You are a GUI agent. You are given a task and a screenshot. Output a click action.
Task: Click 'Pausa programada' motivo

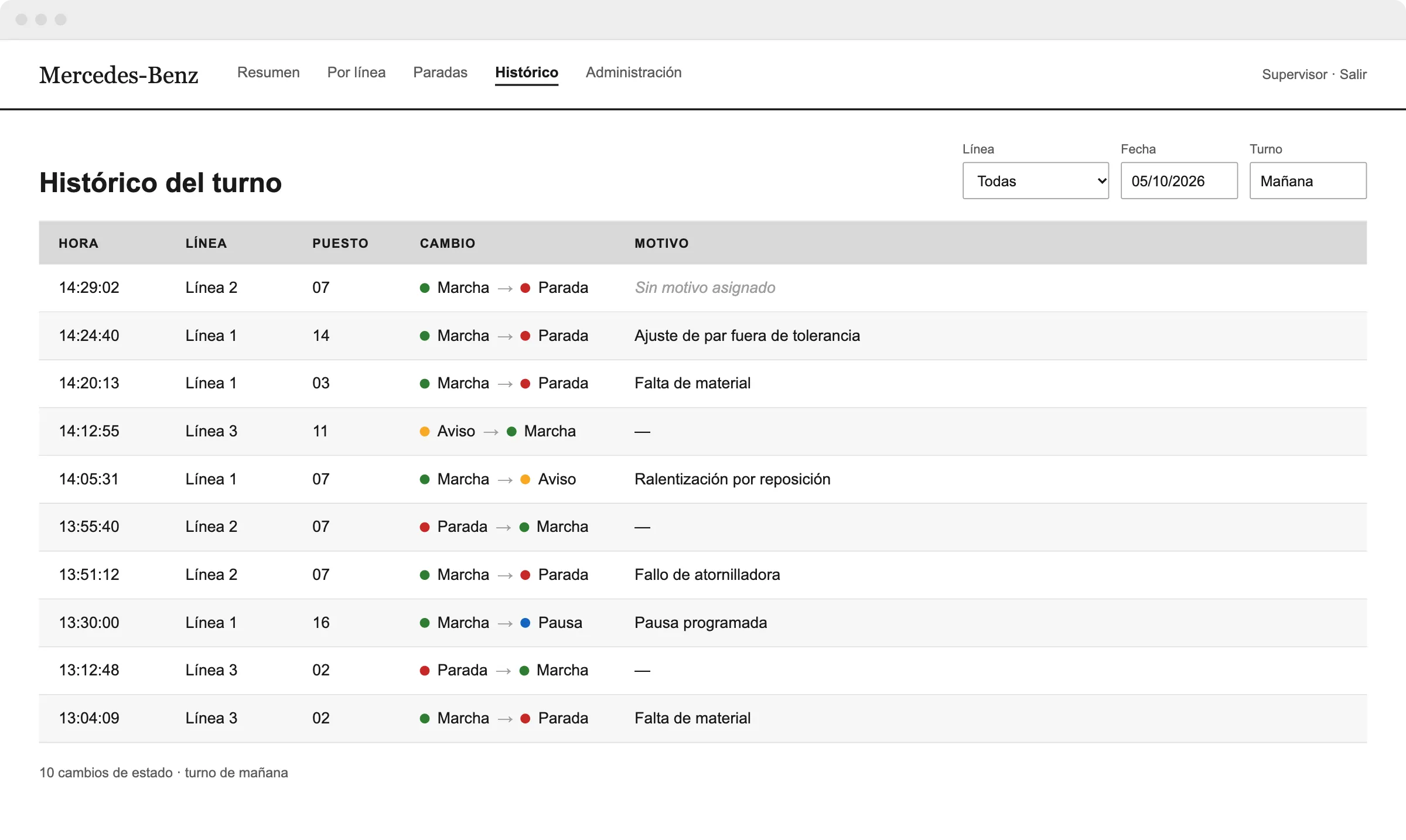701,623
